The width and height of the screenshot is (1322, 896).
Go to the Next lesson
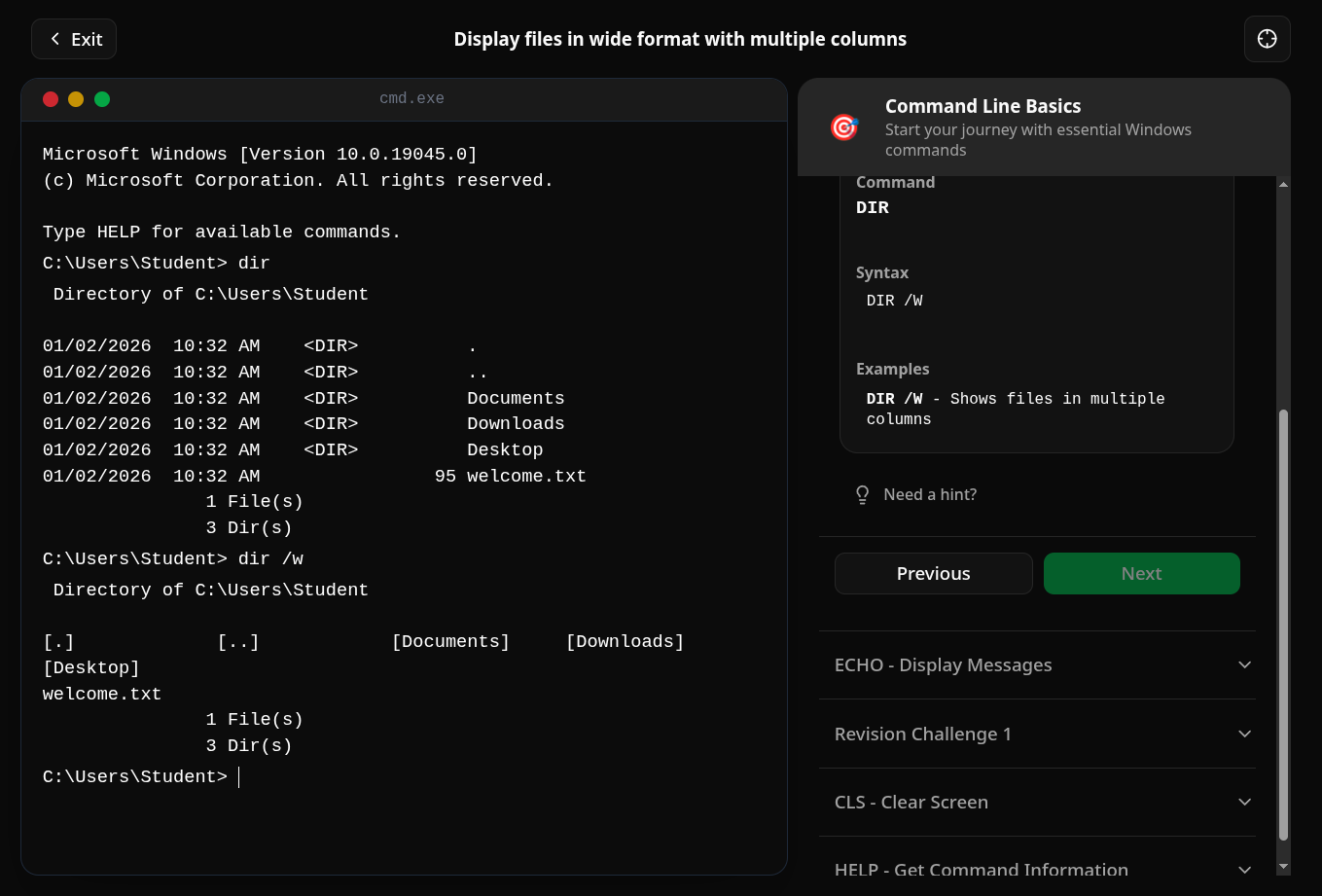click(x=1142, y=573)
